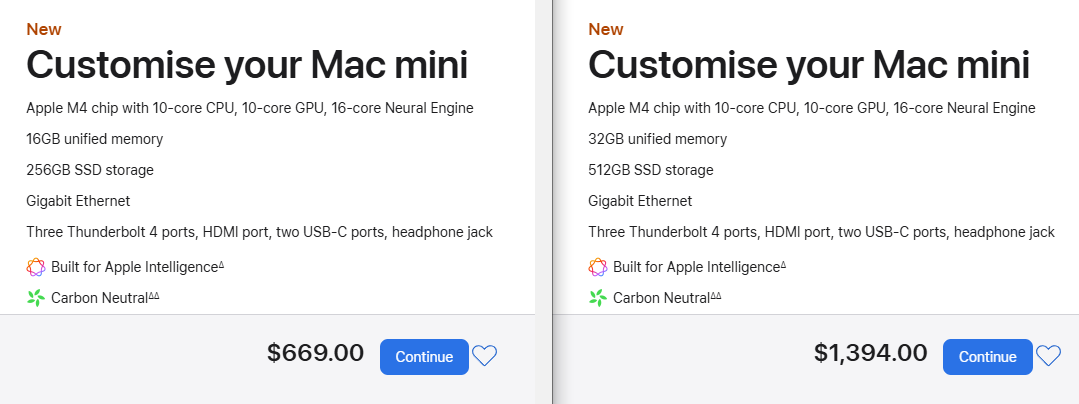Screen dimensions: 1079x404
Task: Click the Apple Intelligence icon in the 16GB configuration
Action: pyautogui.click(x=36, y=267)
